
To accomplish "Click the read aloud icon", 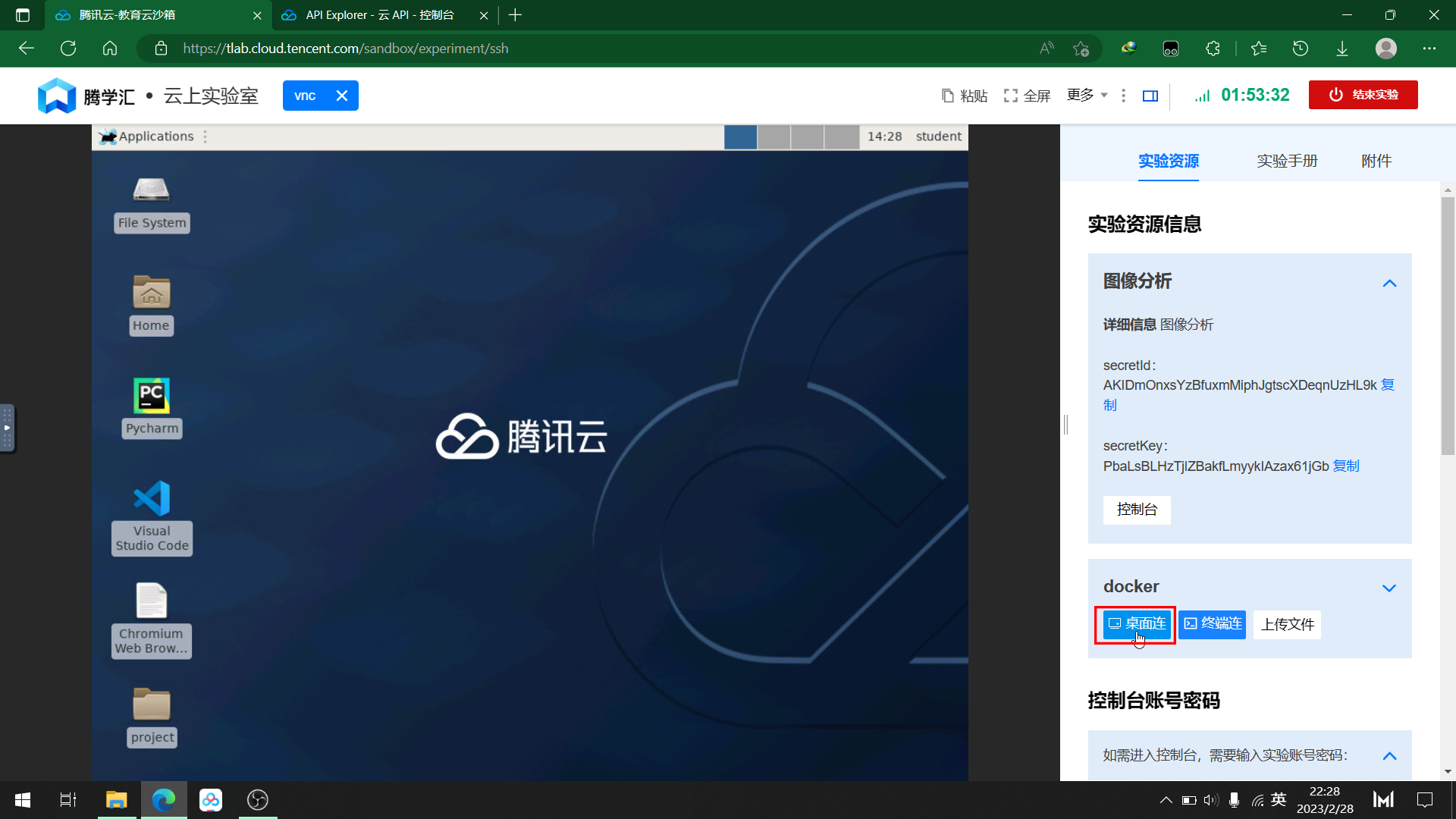I will click(x=1046, y=49).
